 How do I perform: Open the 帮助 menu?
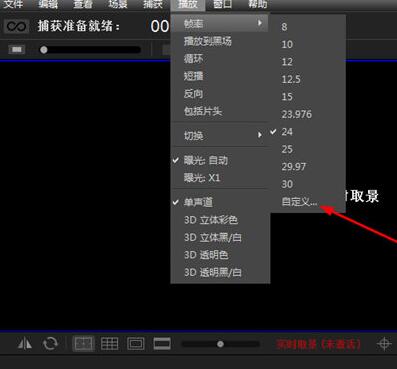(258, 4)
